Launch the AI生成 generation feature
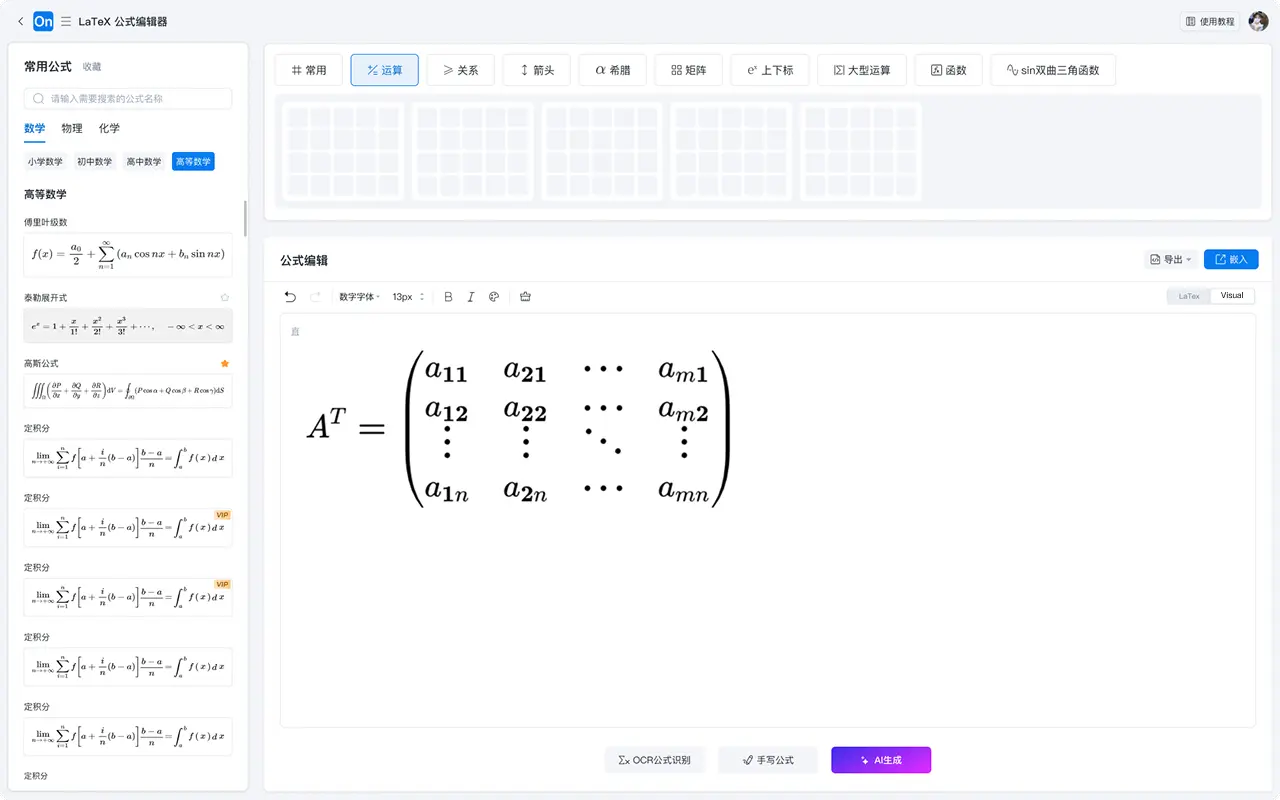Image resolution: width=1280 pixels, height=800 pixels. tap(881, 760)
